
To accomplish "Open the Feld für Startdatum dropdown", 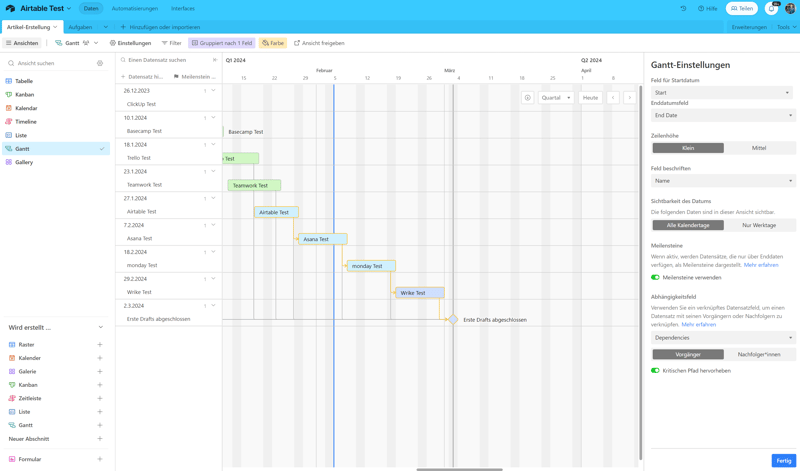I will pos(722,92).
